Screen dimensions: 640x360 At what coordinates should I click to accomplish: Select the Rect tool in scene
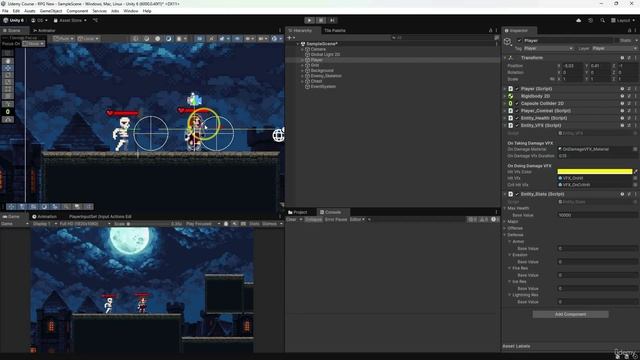[x=8, y=89]
